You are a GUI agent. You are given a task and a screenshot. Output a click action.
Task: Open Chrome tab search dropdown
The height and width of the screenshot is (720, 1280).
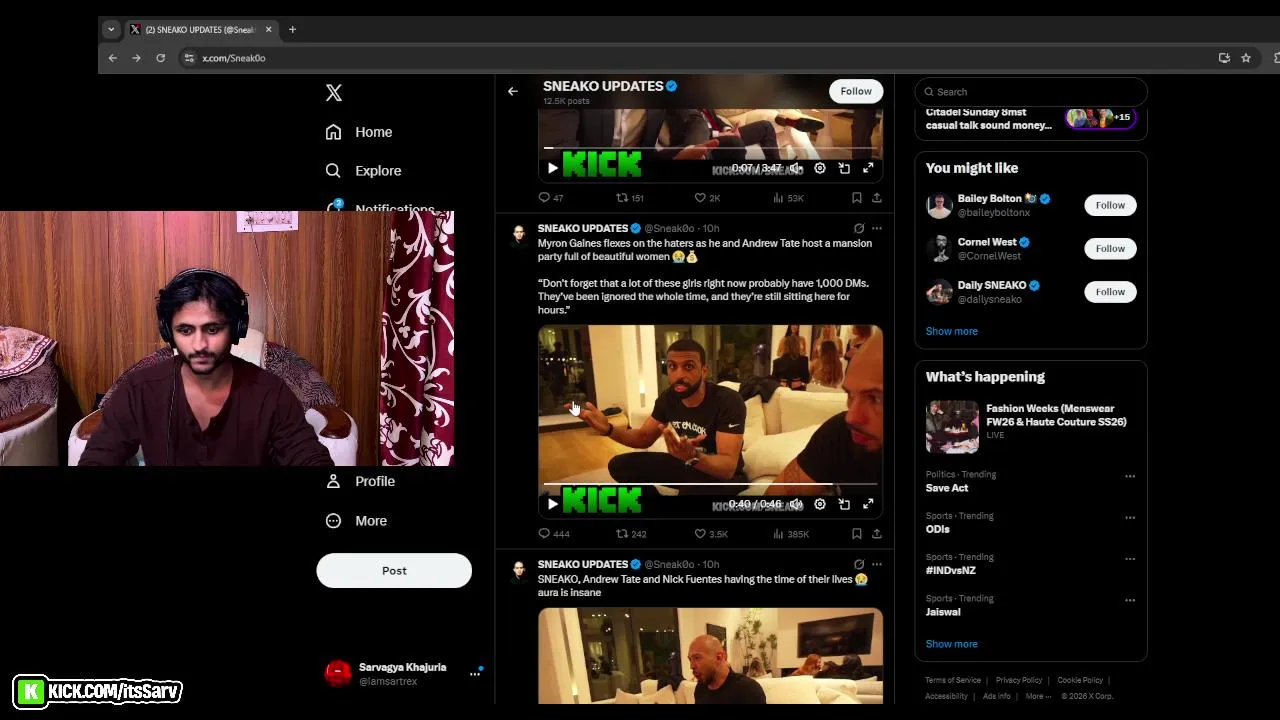[x=111, y=30]
